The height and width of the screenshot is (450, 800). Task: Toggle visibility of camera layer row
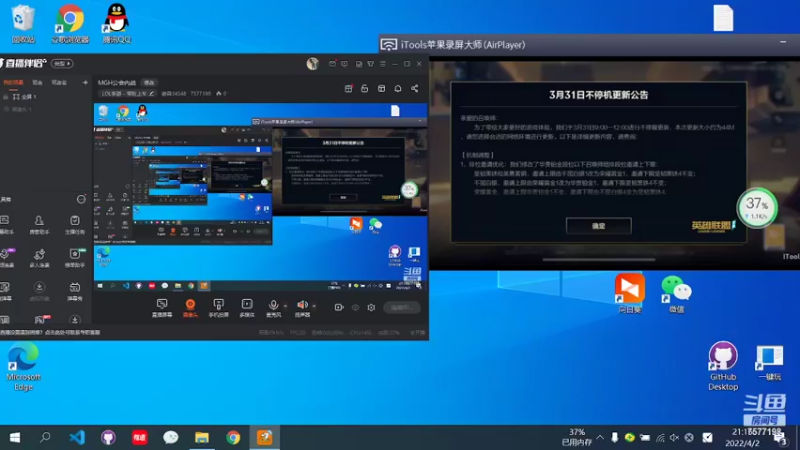[6, 109]
